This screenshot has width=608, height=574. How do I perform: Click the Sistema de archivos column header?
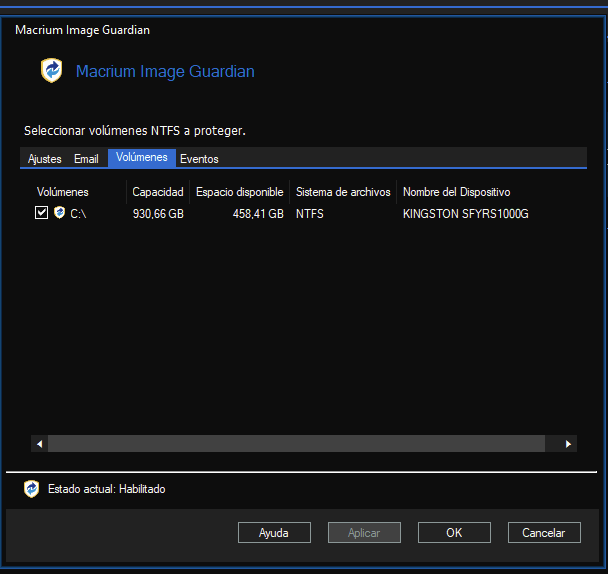[343, 192]
